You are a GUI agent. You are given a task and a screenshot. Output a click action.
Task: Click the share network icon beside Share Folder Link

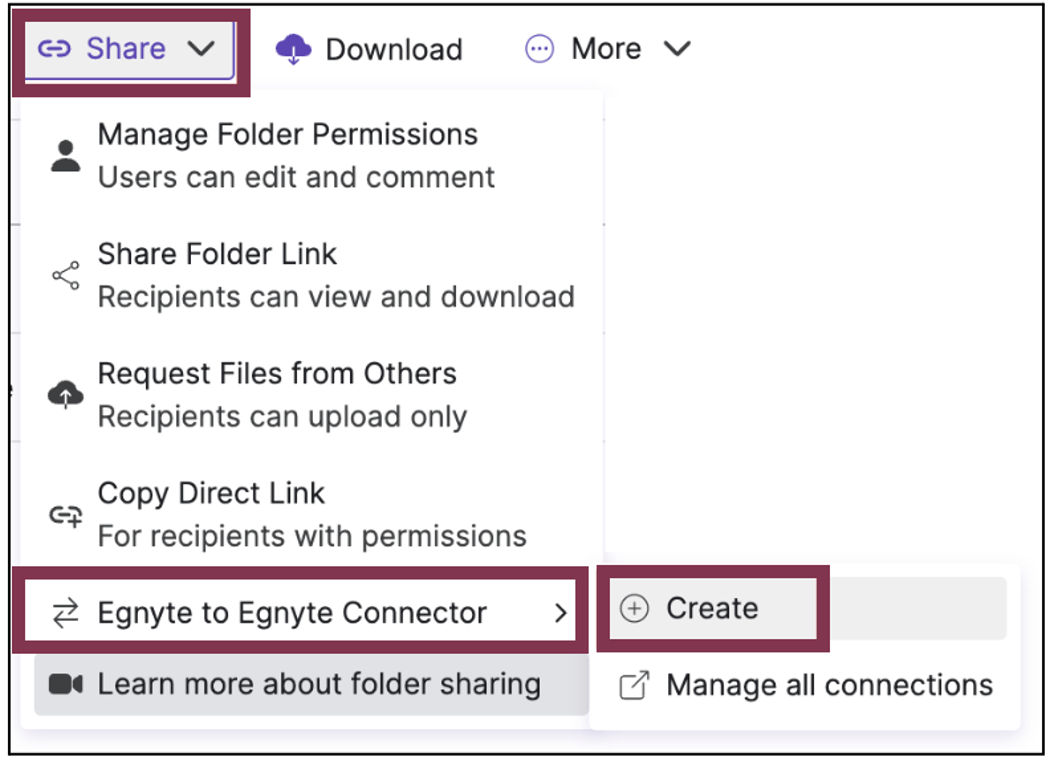pos(65,275)
